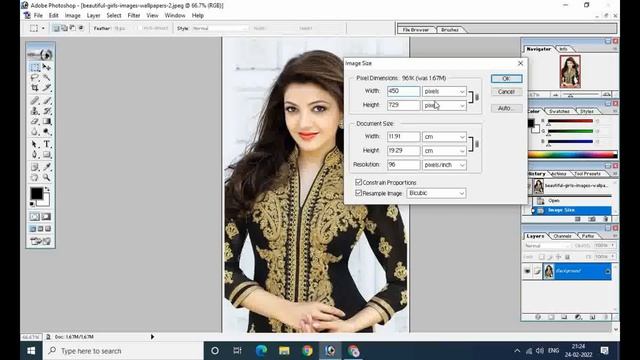Screen dimensions: 640x360
Task: Open Chrome from the taskbar
Action: (x=307, y=351)
